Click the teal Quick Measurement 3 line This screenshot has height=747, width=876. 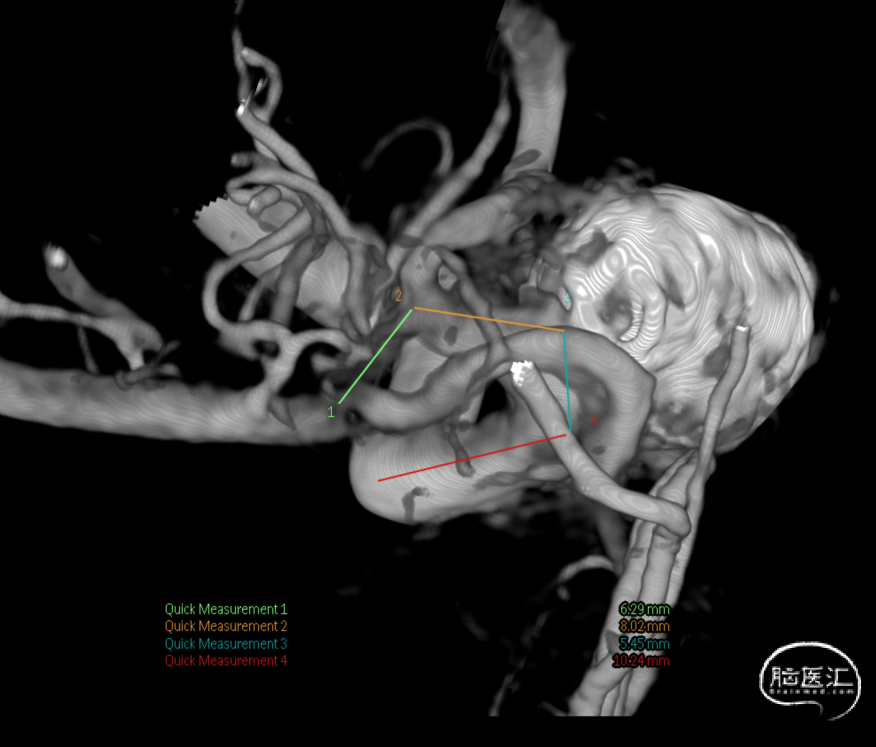[x=567, y=382]
